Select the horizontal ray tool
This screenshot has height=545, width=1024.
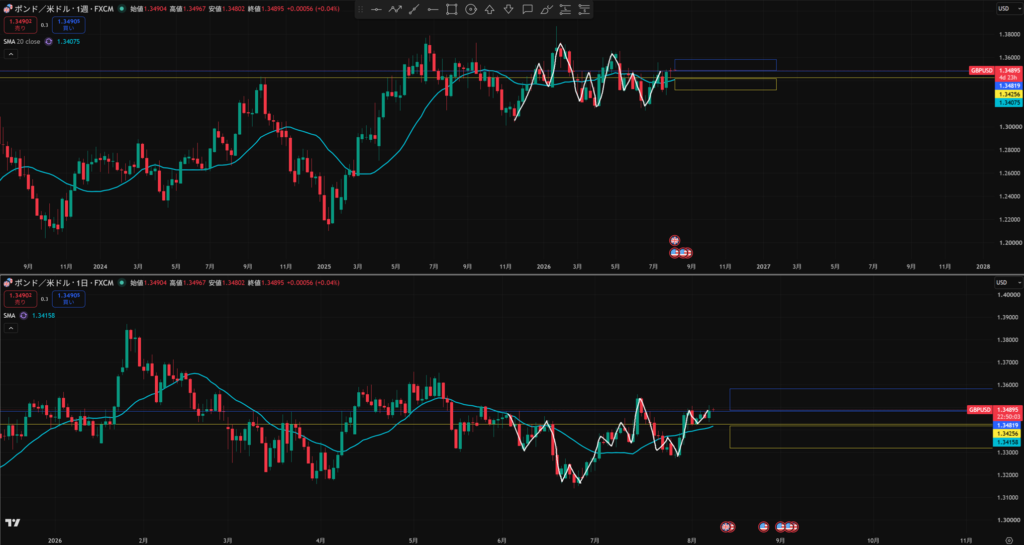click(433, 9)
